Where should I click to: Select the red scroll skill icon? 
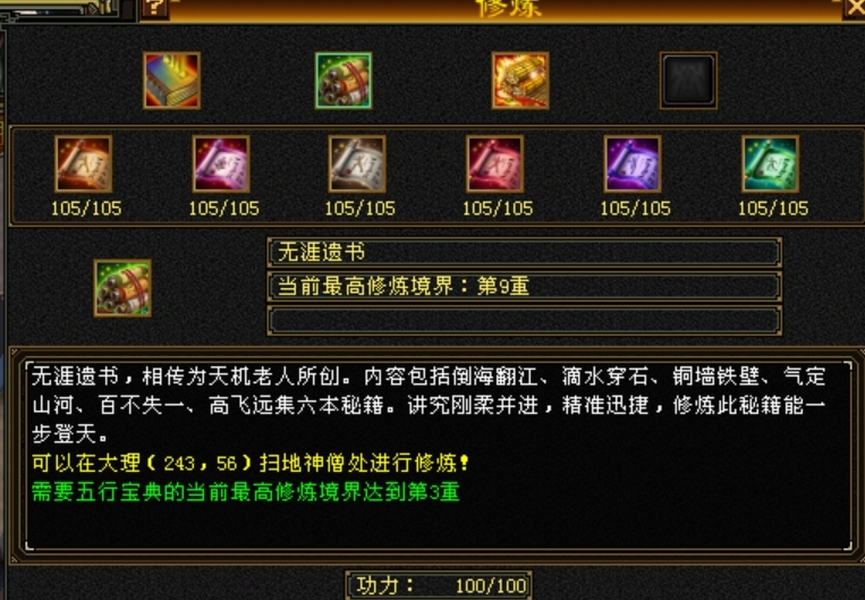click(495, 164)
